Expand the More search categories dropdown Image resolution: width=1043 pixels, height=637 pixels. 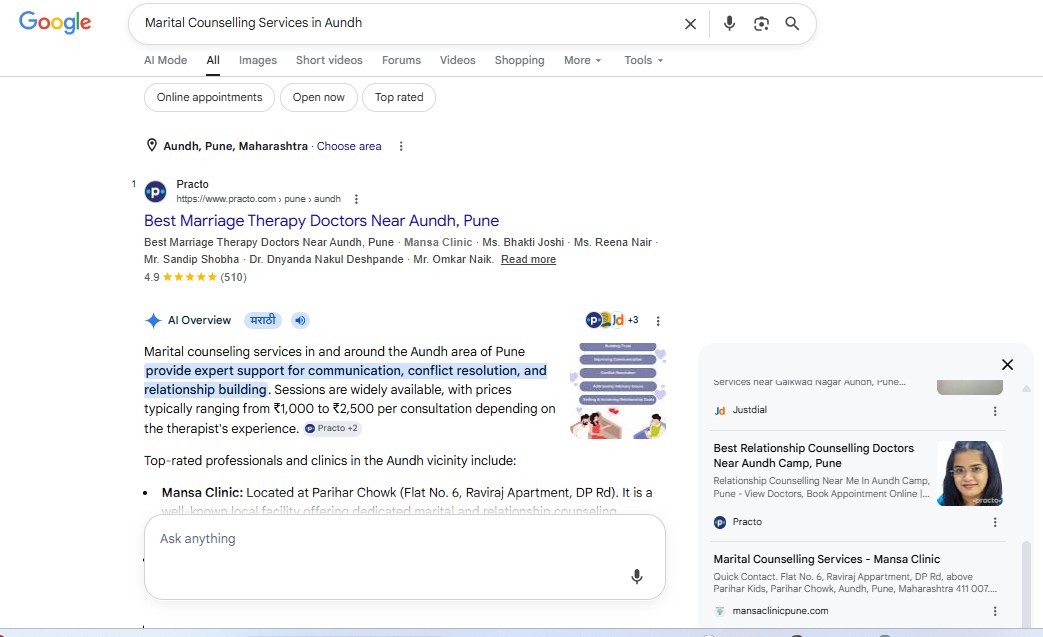pyautogui.click(x=583, y=60)
